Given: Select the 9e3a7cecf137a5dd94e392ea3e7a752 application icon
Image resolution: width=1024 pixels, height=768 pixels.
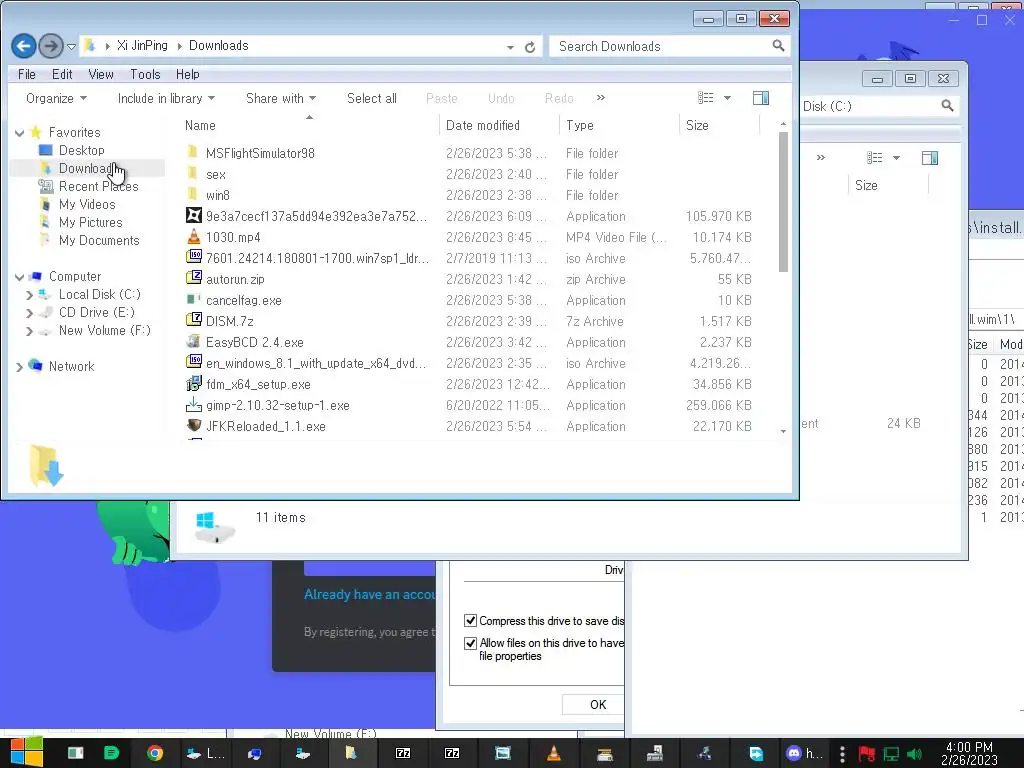Looking at the screenshot, I should click(193, 215).
